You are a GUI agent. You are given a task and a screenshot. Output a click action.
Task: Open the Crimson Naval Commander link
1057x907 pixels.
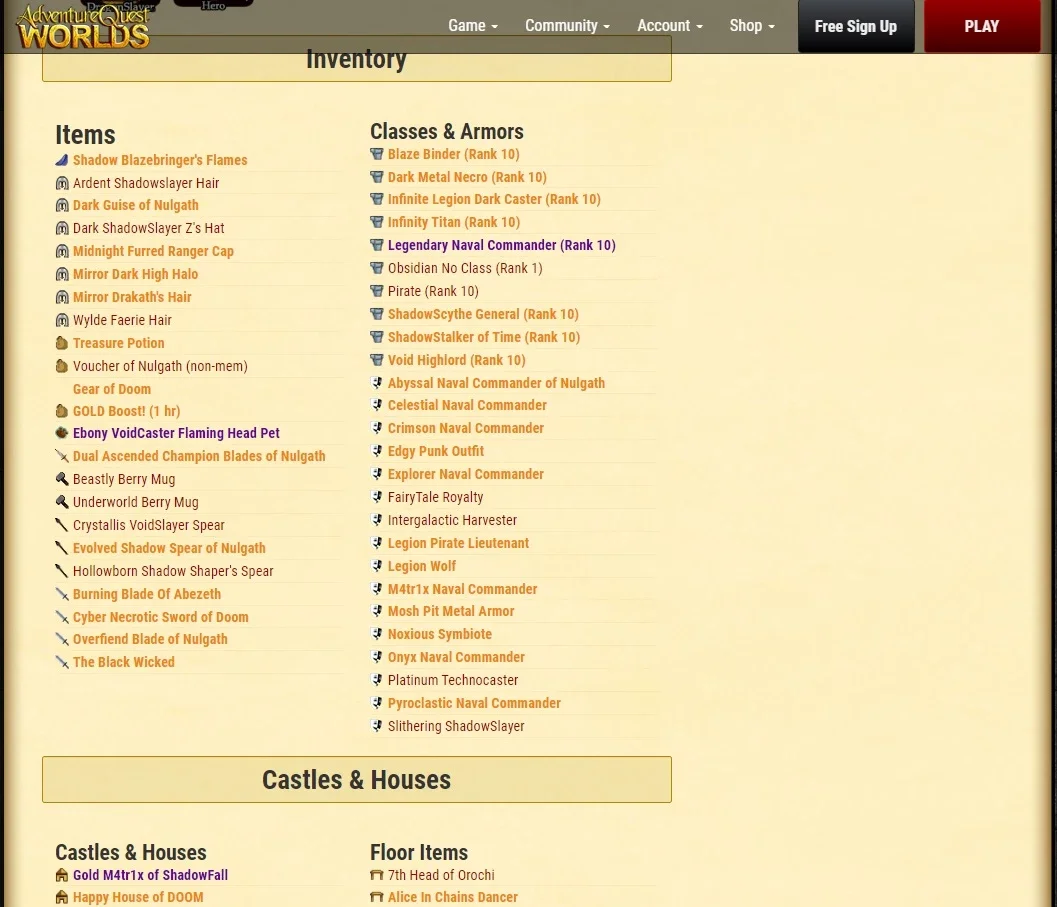[466, 428]
